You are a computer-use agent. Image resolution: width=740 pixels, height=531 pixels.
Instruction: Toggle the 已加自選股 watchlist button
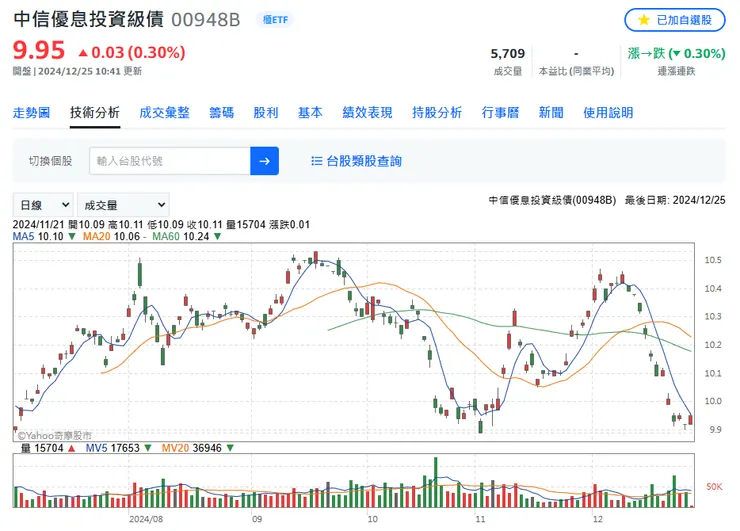pos(674,20)
